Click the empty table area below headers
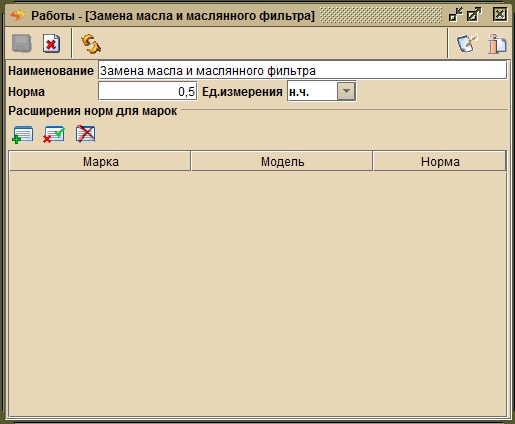 coord(257,293)
